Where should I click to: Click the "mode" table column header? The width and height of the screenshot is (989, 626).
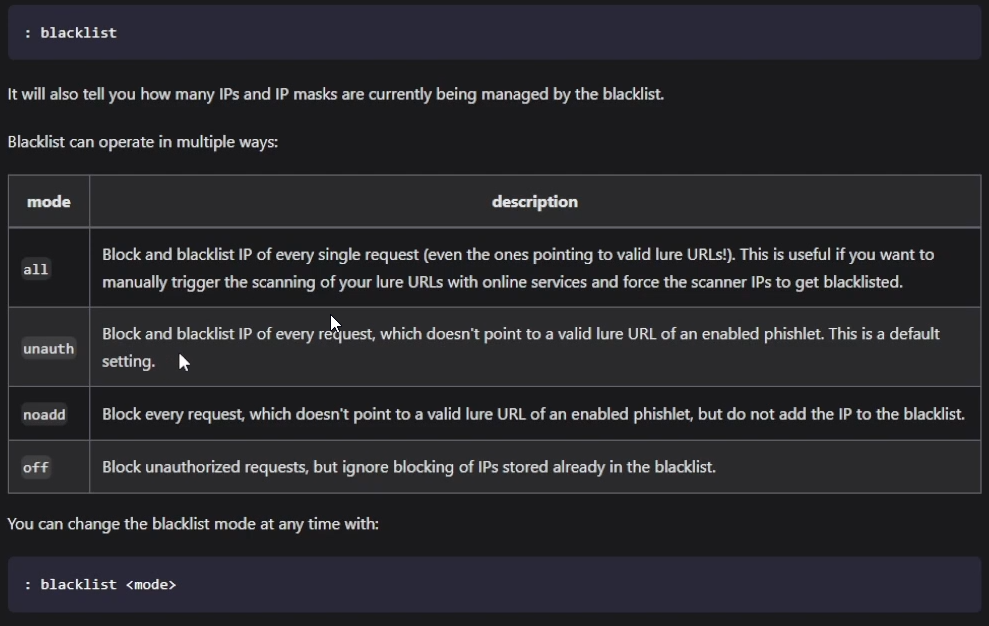point(48,202)
